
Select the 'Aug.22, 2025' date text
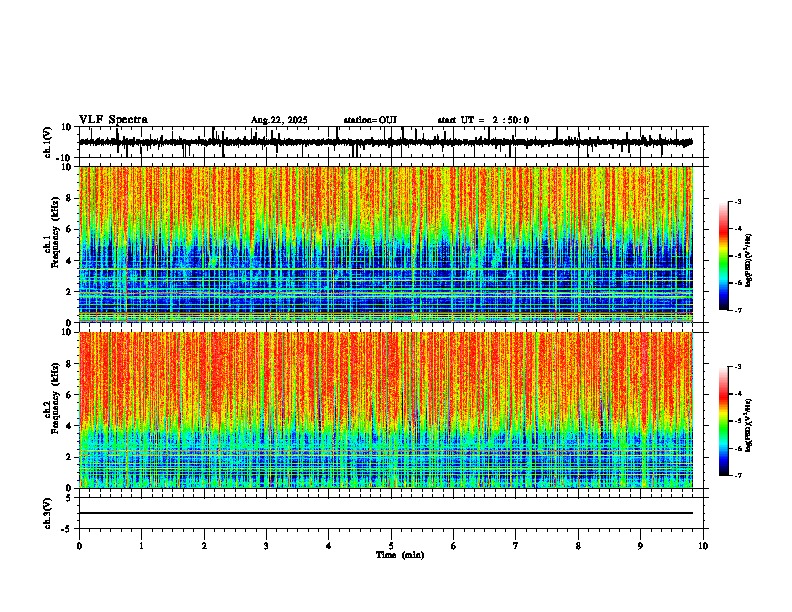(x=279, y=120)
